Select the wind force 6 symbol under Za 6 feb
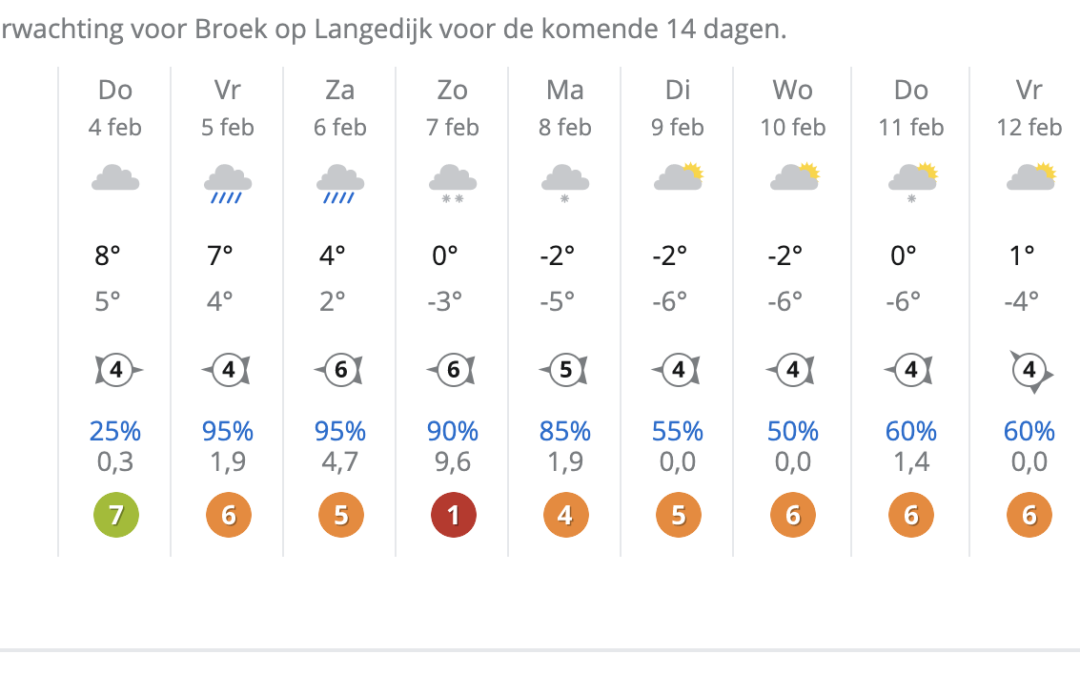 point(339,368)
